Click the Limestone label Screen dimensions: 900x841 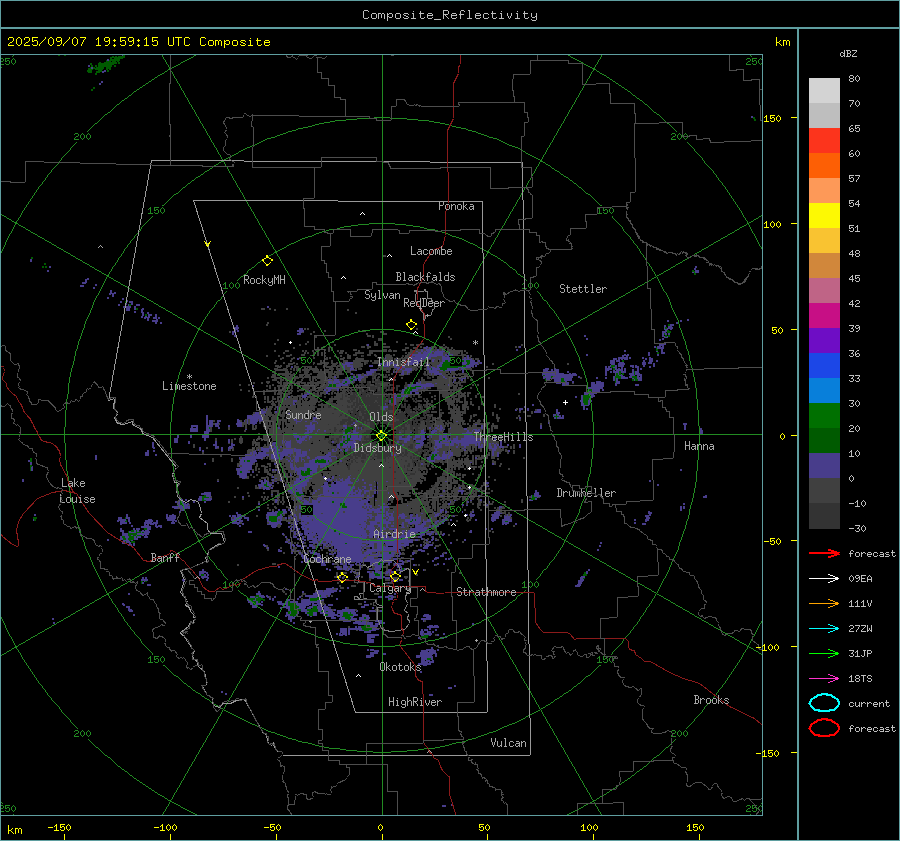click(189, 386)
